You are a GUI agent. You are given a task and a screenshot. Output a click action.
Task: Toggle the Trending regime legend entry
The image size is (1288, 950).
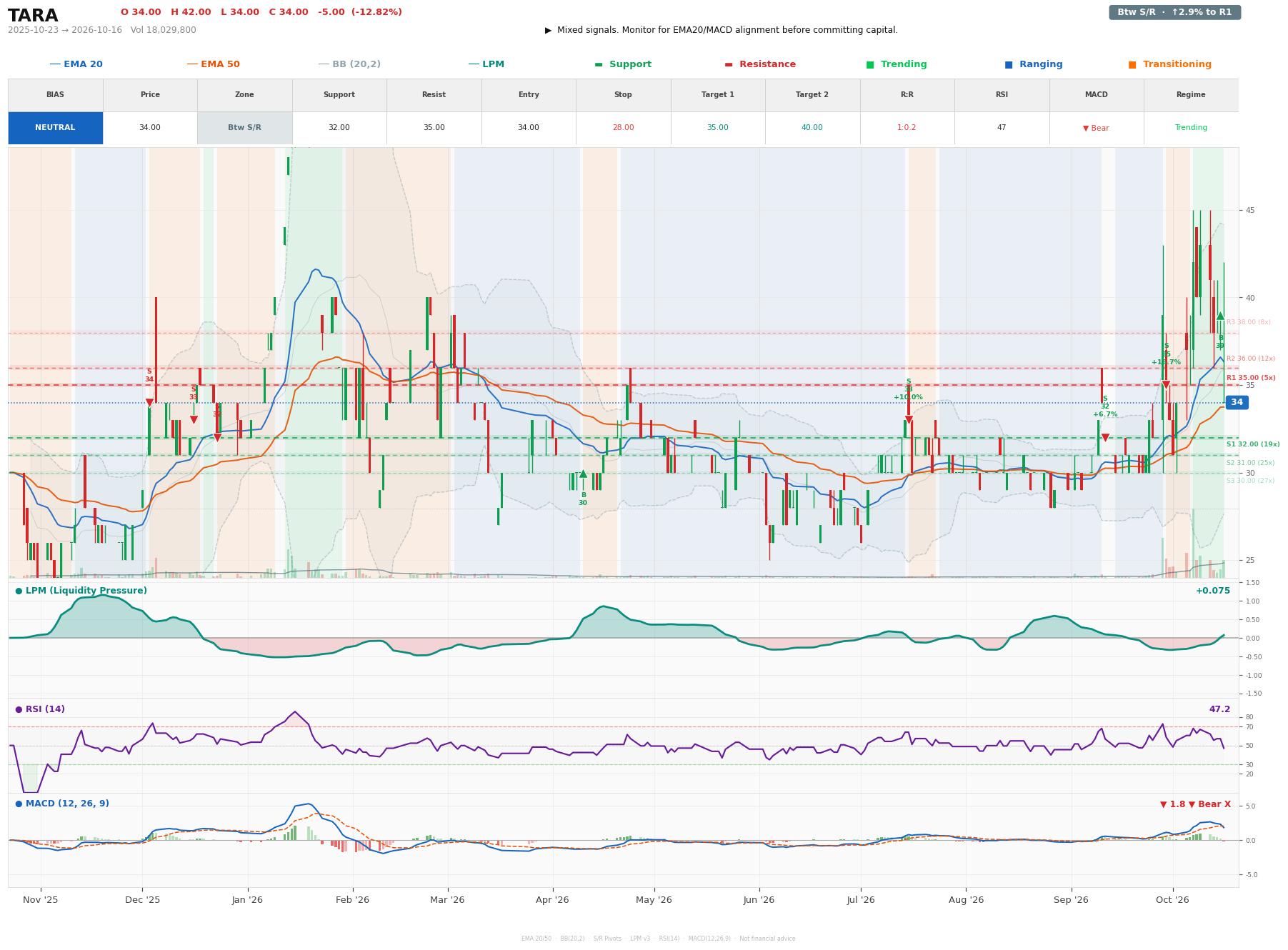[897, 64]
